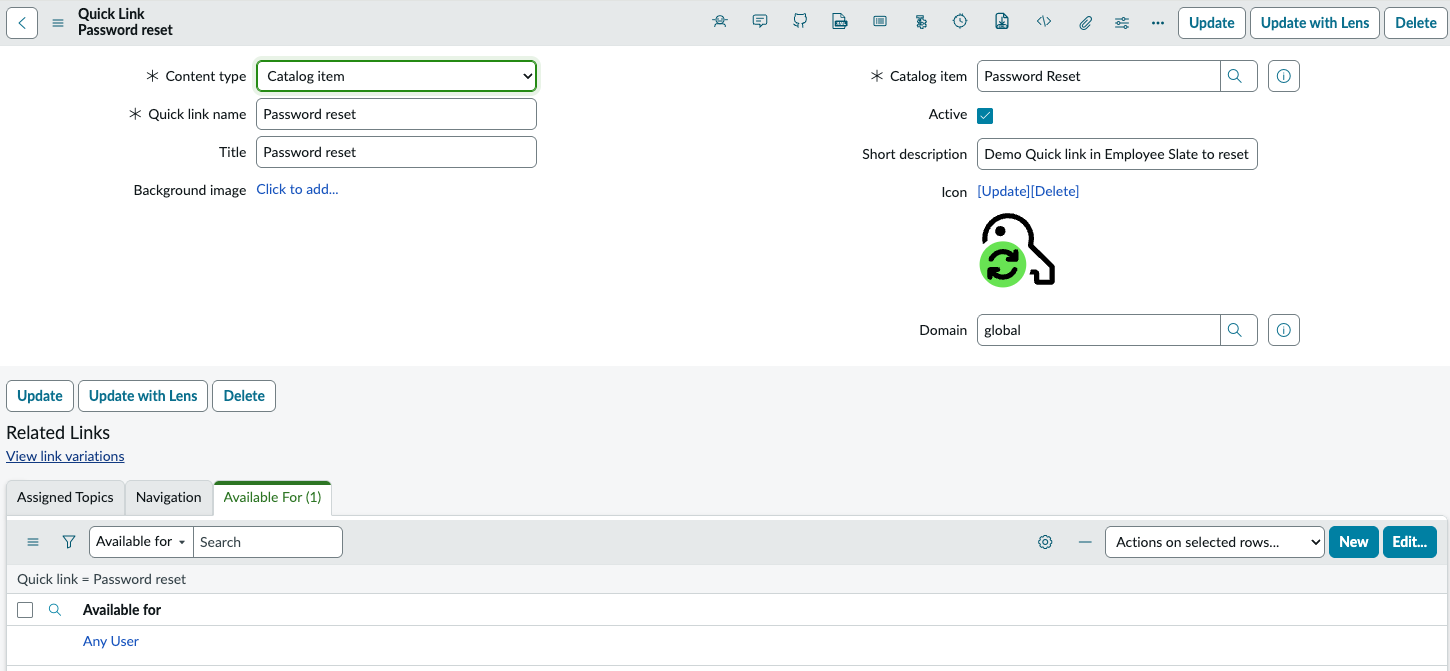Click the script tree icon in header
The width and height of the screenshot is (1450, 671).
[x=921, y=22]
